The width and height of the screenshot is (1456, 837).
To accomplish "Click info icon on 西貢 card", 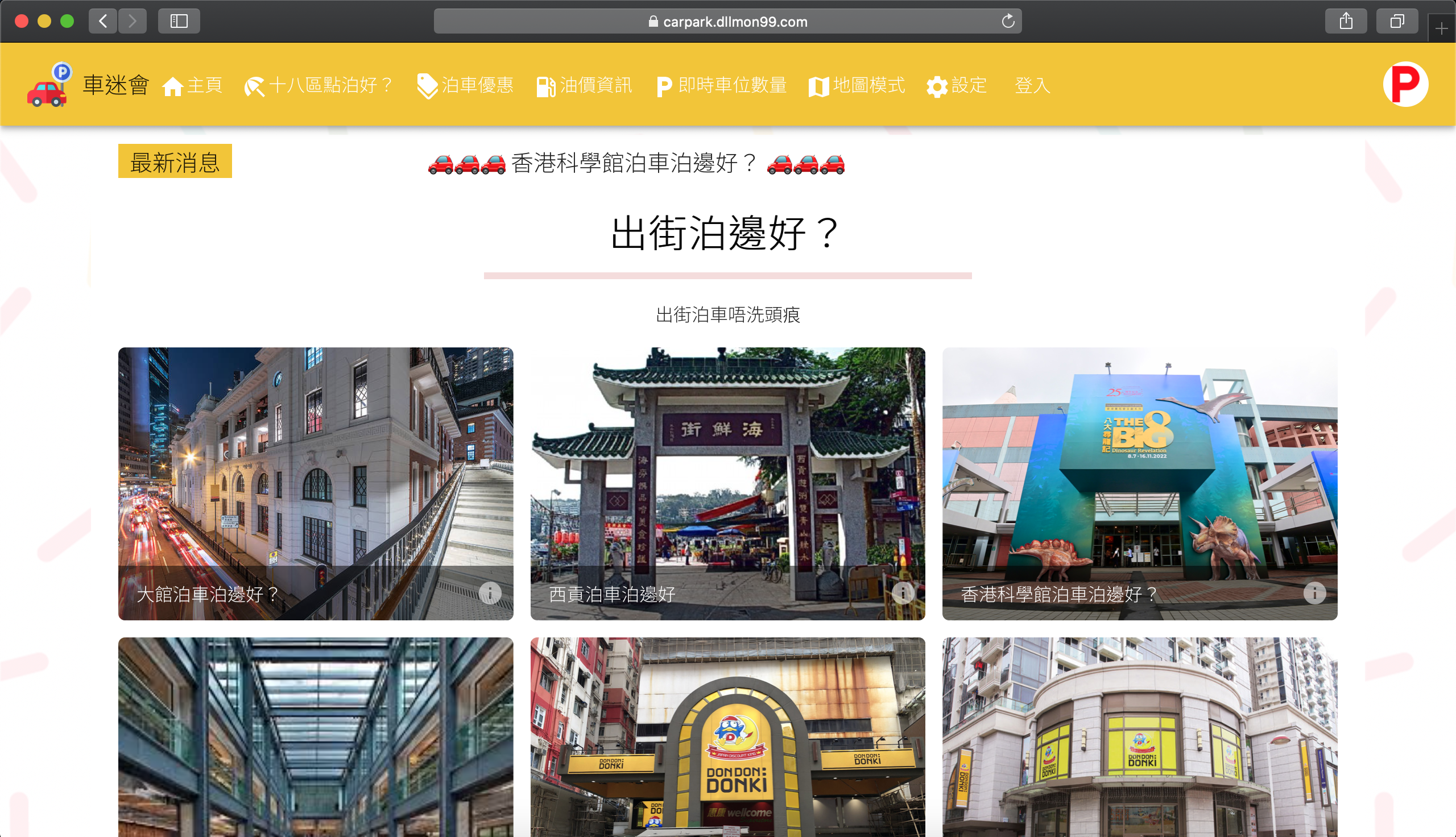I will [903, 592].
